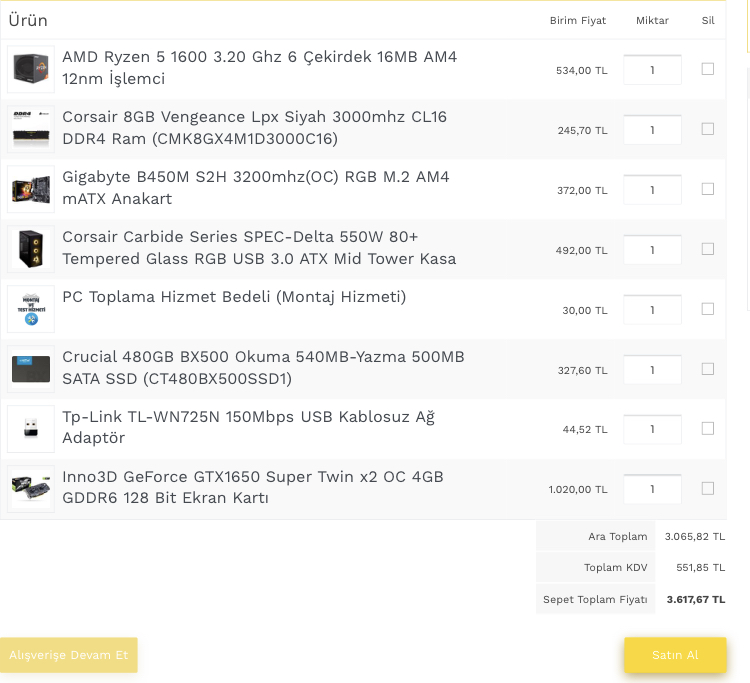Check the delete box for AMD Ryzen 5 1600

click(707, 69)
